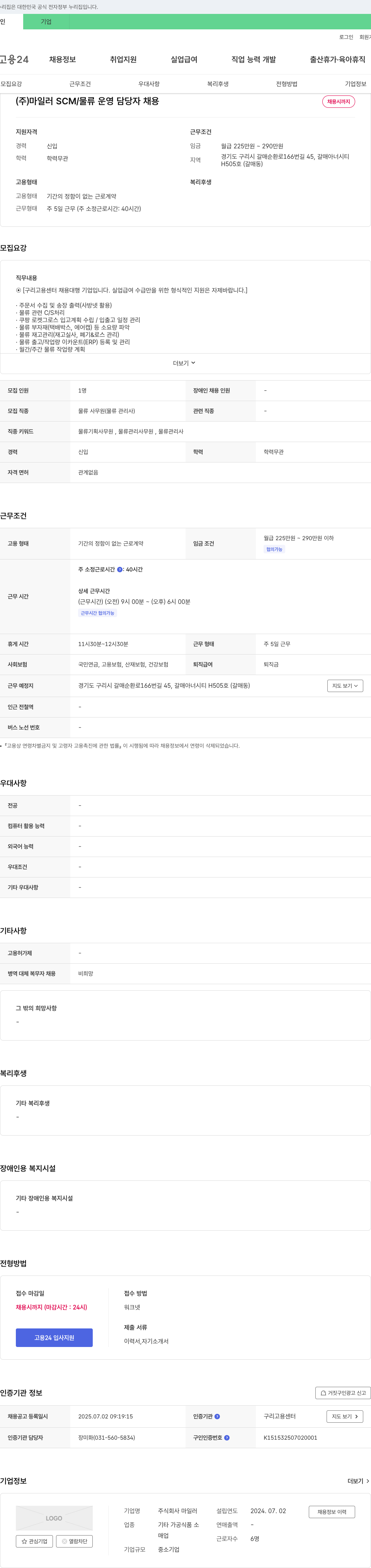Image resolution: width=371 pixels, height=1568 pixels.
Task: Click the siren icon in 거짓구인광고 신고
Action: tap(323, 1393)
